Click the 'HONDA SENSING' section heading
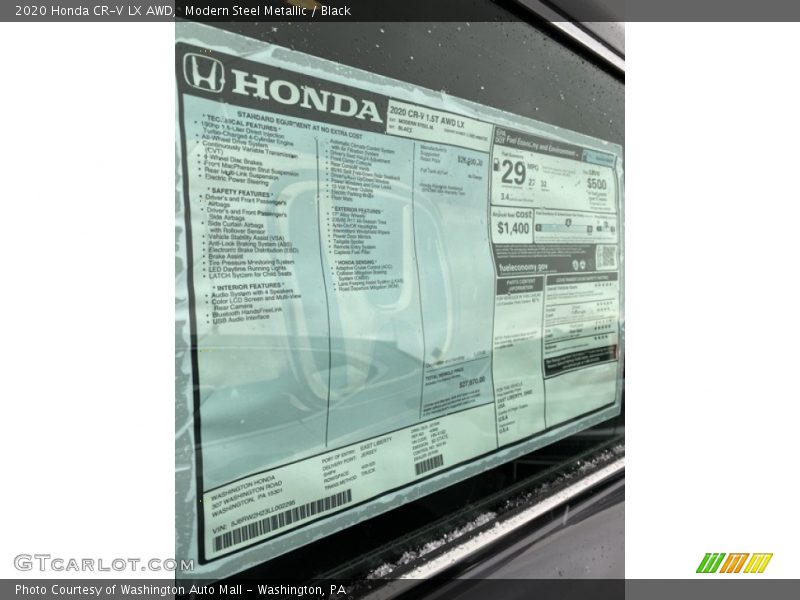Image resolution: width=800 pixels, height=600 pixels. (x=357, y=262)
